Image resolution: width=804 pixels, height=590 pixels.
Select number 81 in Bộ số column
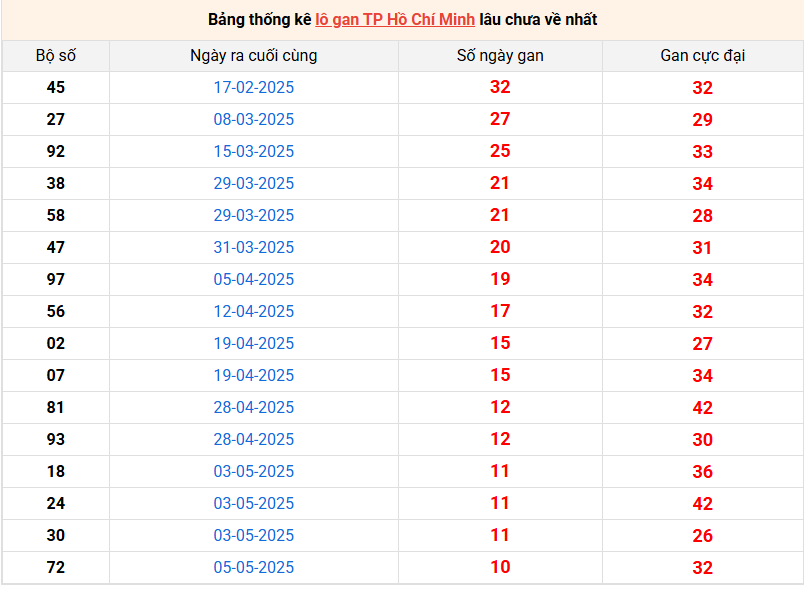pos(56,408)
